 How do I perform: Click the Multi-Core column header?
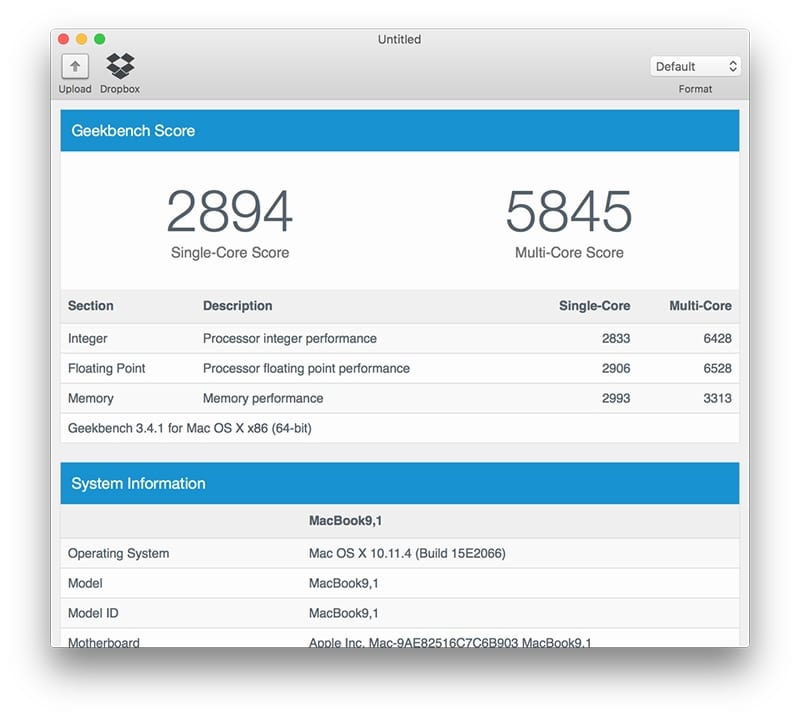click(x=700, y=306)
